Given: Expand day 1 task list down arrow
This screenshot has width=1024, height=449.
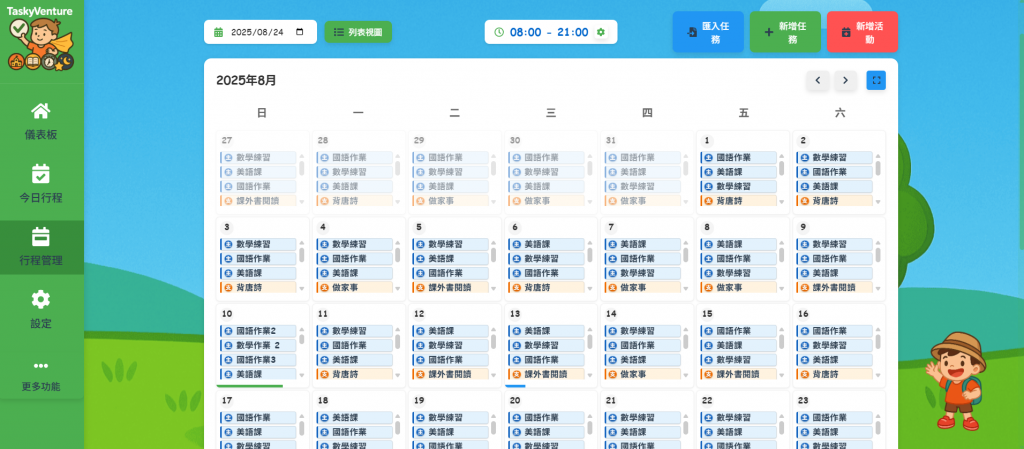Looking at the screenshot, I should (x=781, y=202).
